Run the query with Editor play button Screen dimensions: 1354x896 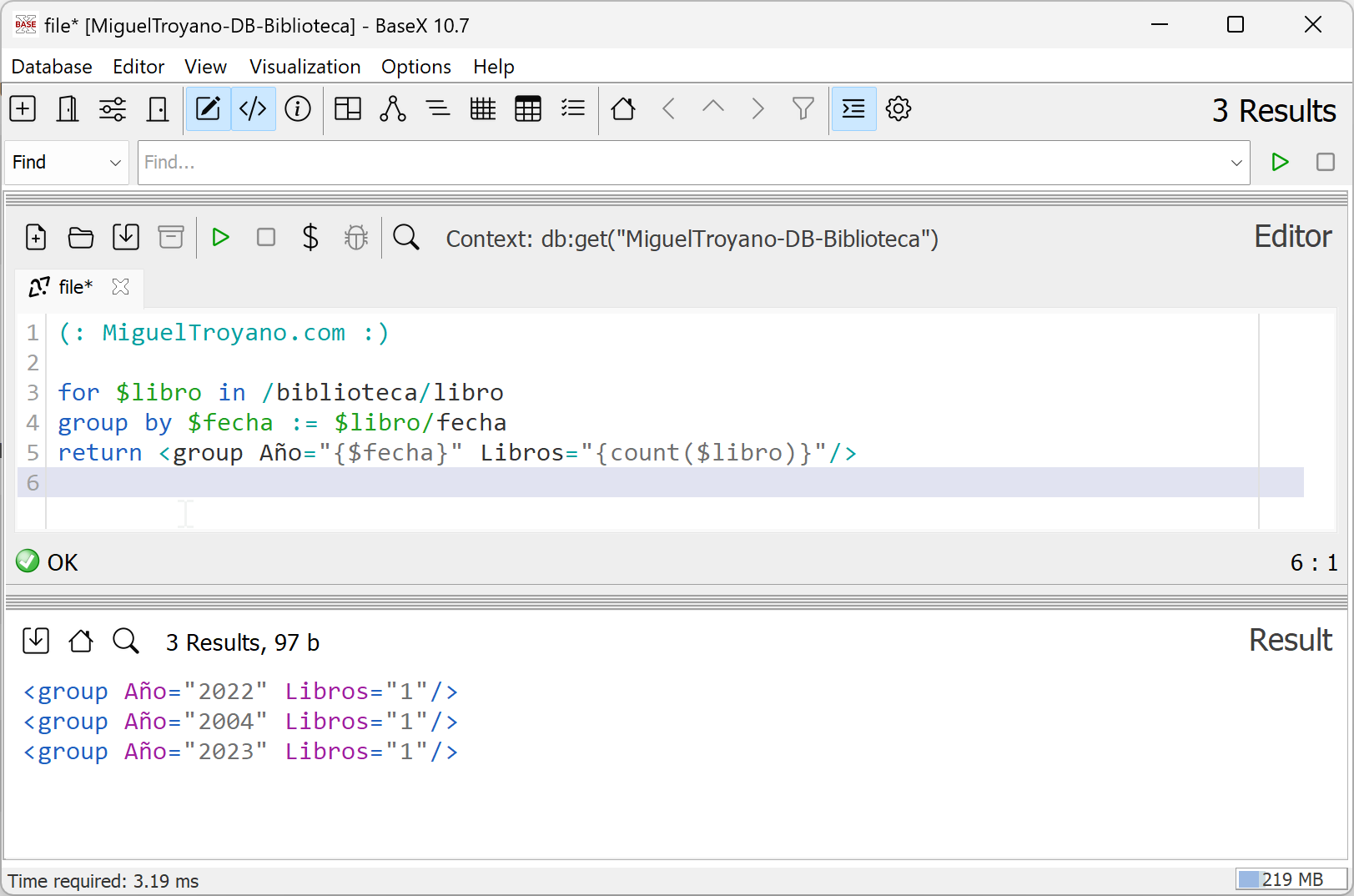pyautogui.click(x=221, y=238)
